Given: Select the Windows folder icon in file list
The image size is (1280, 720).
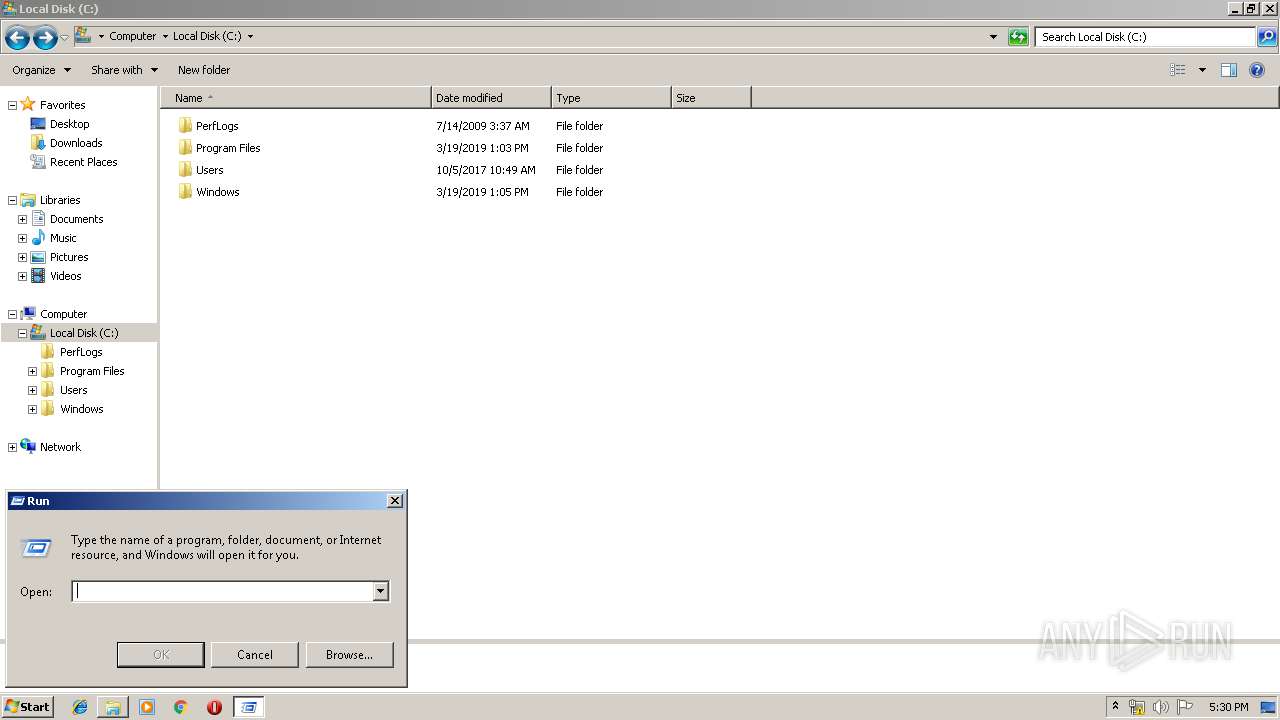Looking at the screenshot, I should 185,192.
